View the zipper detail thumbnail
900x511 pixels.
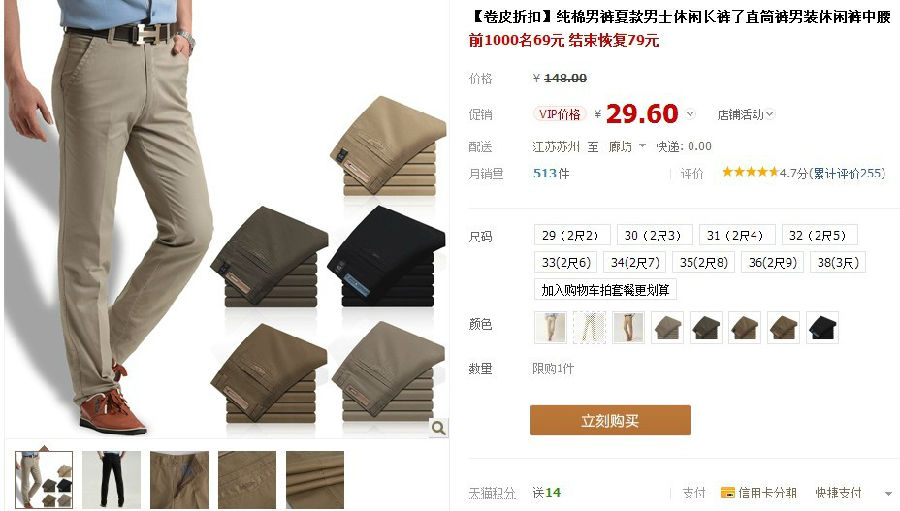point(179,479)
